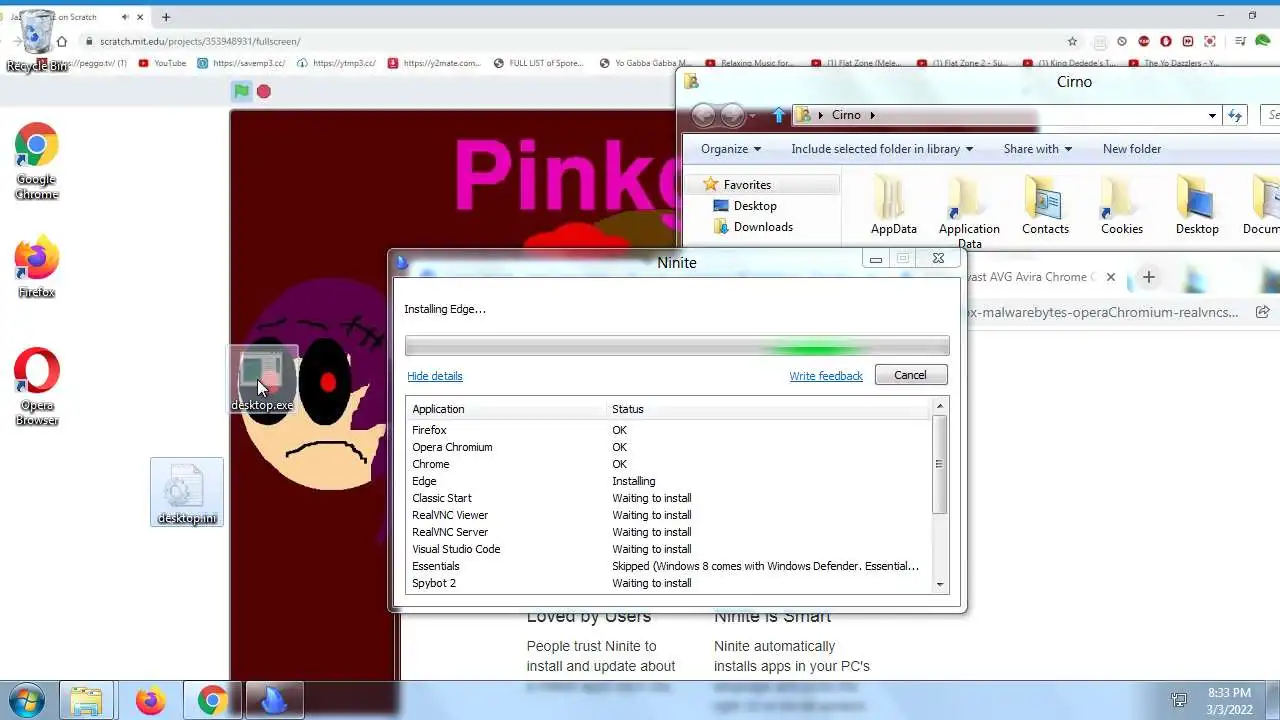This screenshot has width=1280, height=720.
Task: Click the Ninite installing progress bar
Action: [x=677, y=347]
